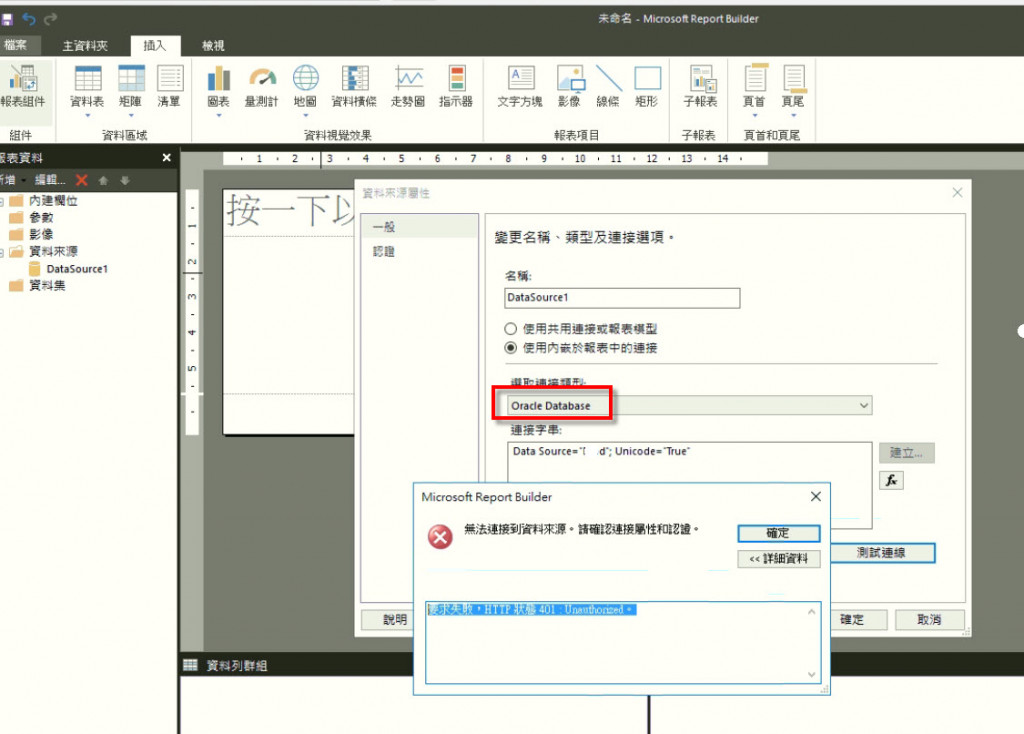Expand the 頁尾 dropdown arrow
Image resolution: width=1024 pixels, height=734 pixels.
coord(793,116)
